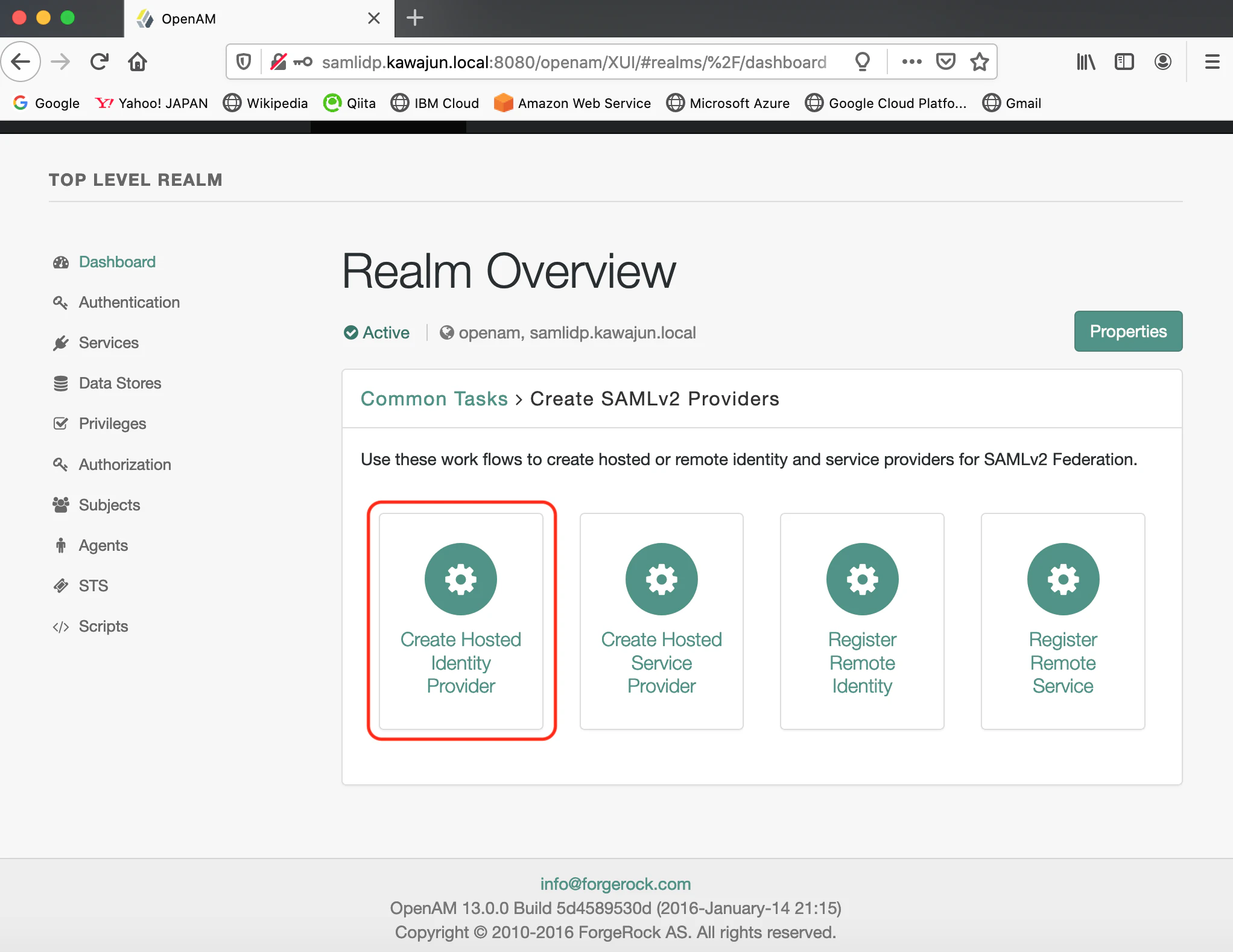1233x952 pixels.
Task: Click the browser Back arrow button
Action: click(x=21, y=62)
